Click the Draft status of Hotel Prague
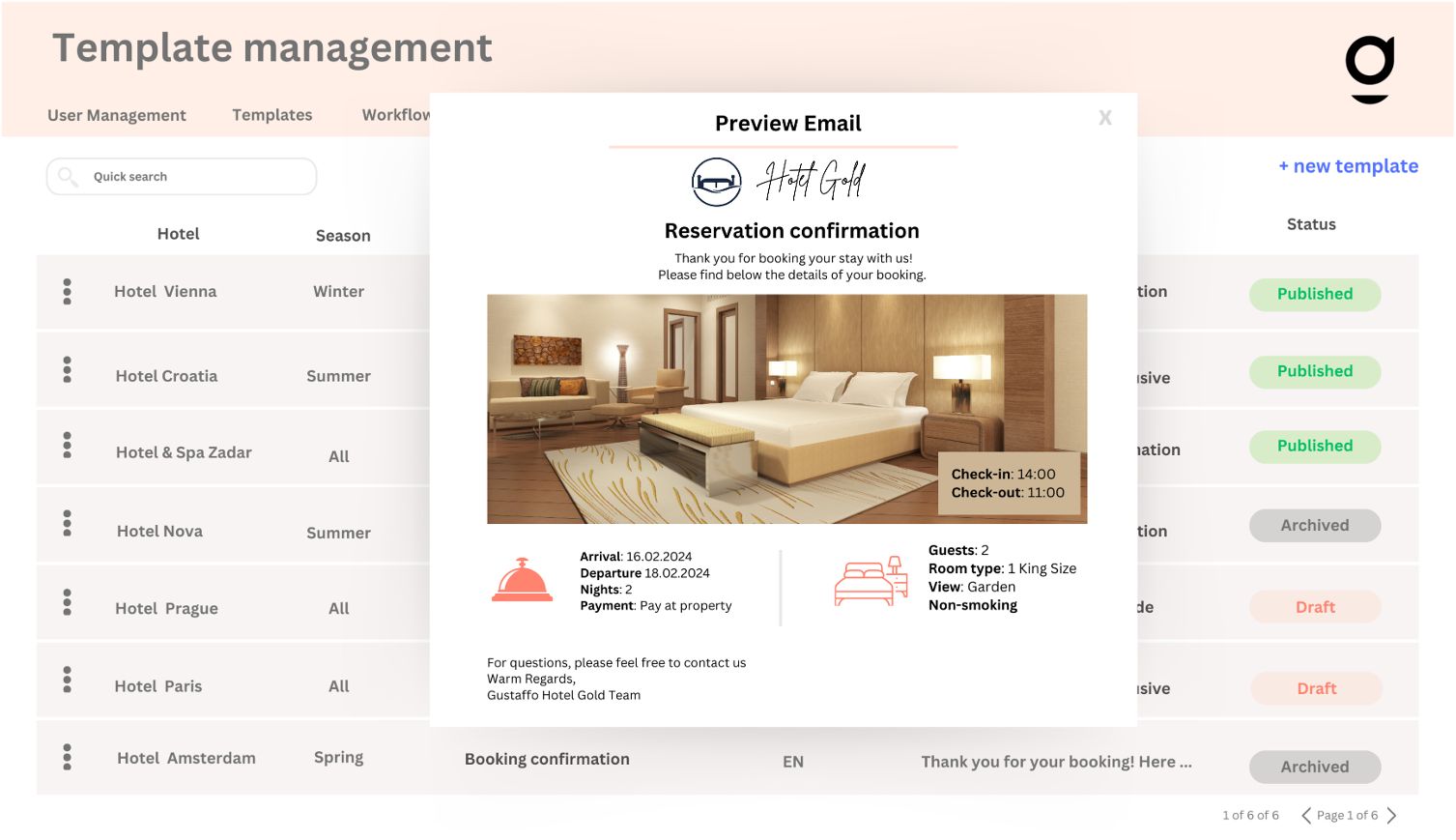The image size is (1456, 840). pyautogui.click(x=1315, y=607)
